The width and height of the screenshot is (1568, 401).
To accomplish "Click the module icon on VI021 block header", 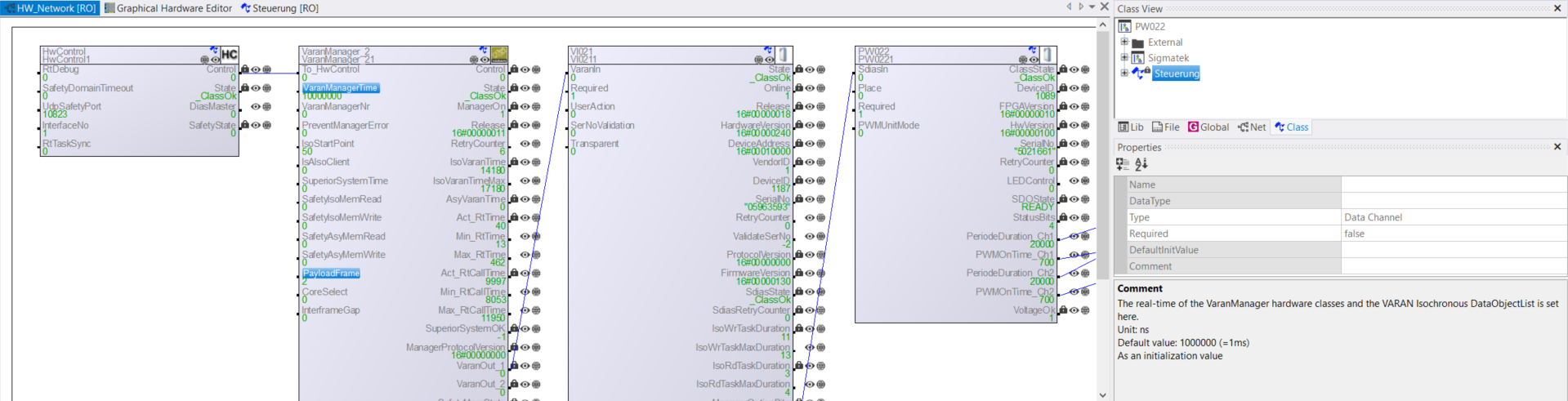I will pos(783,55).
